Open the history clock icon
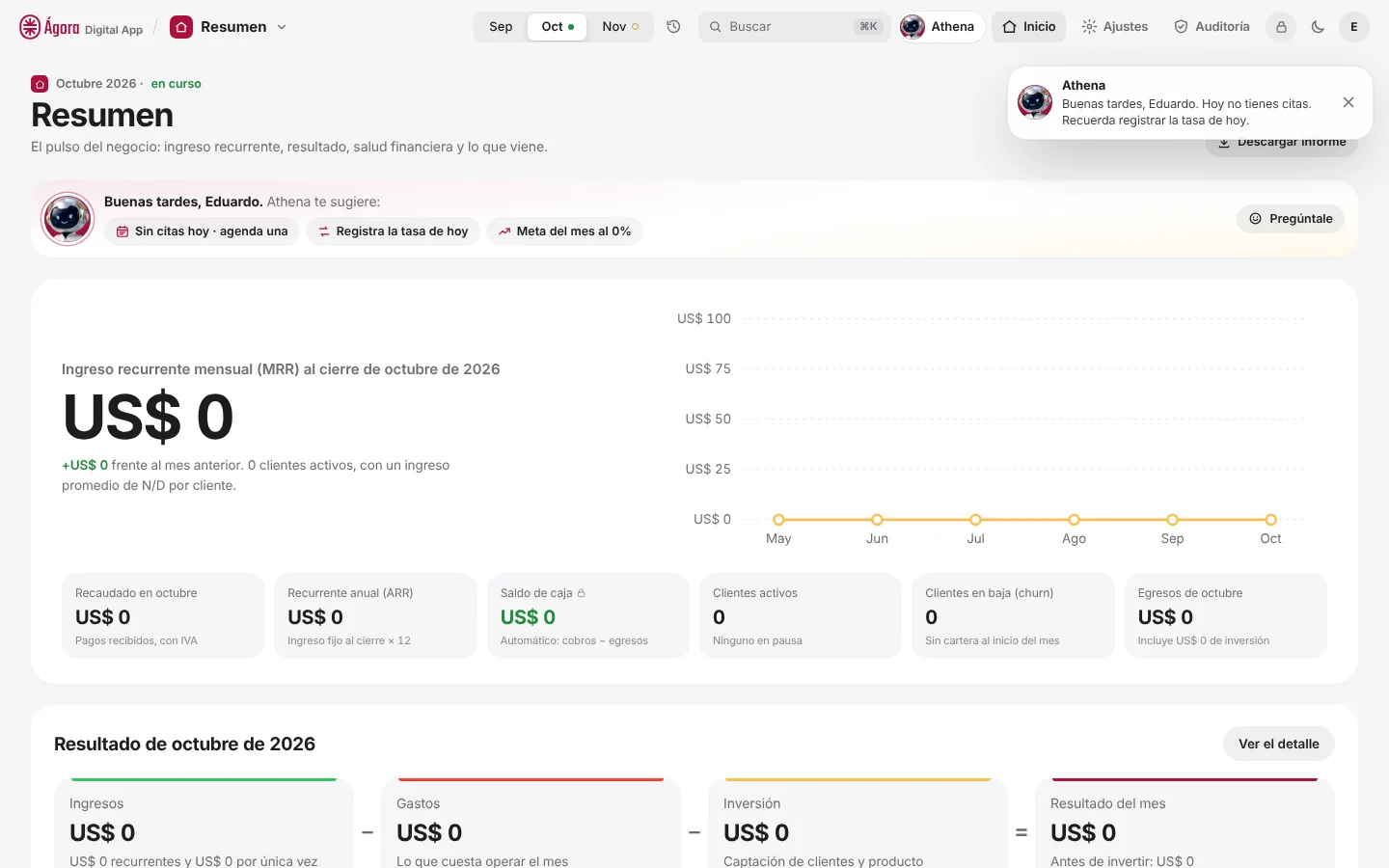Screen dimensions: 1389x868 pos(674,27)
